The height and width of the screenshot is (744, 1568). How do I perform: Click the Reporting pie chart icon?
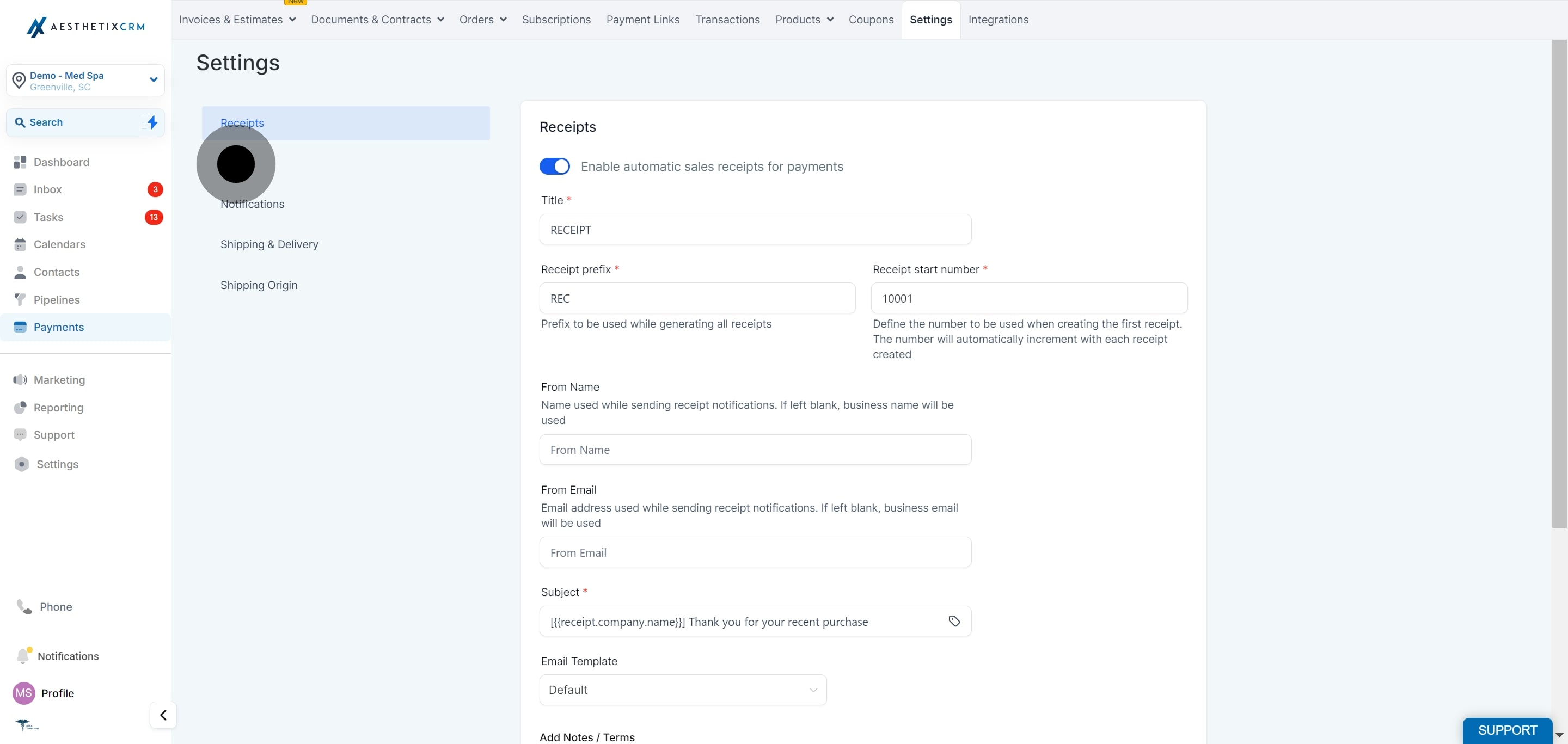click(x=20, y=407)
